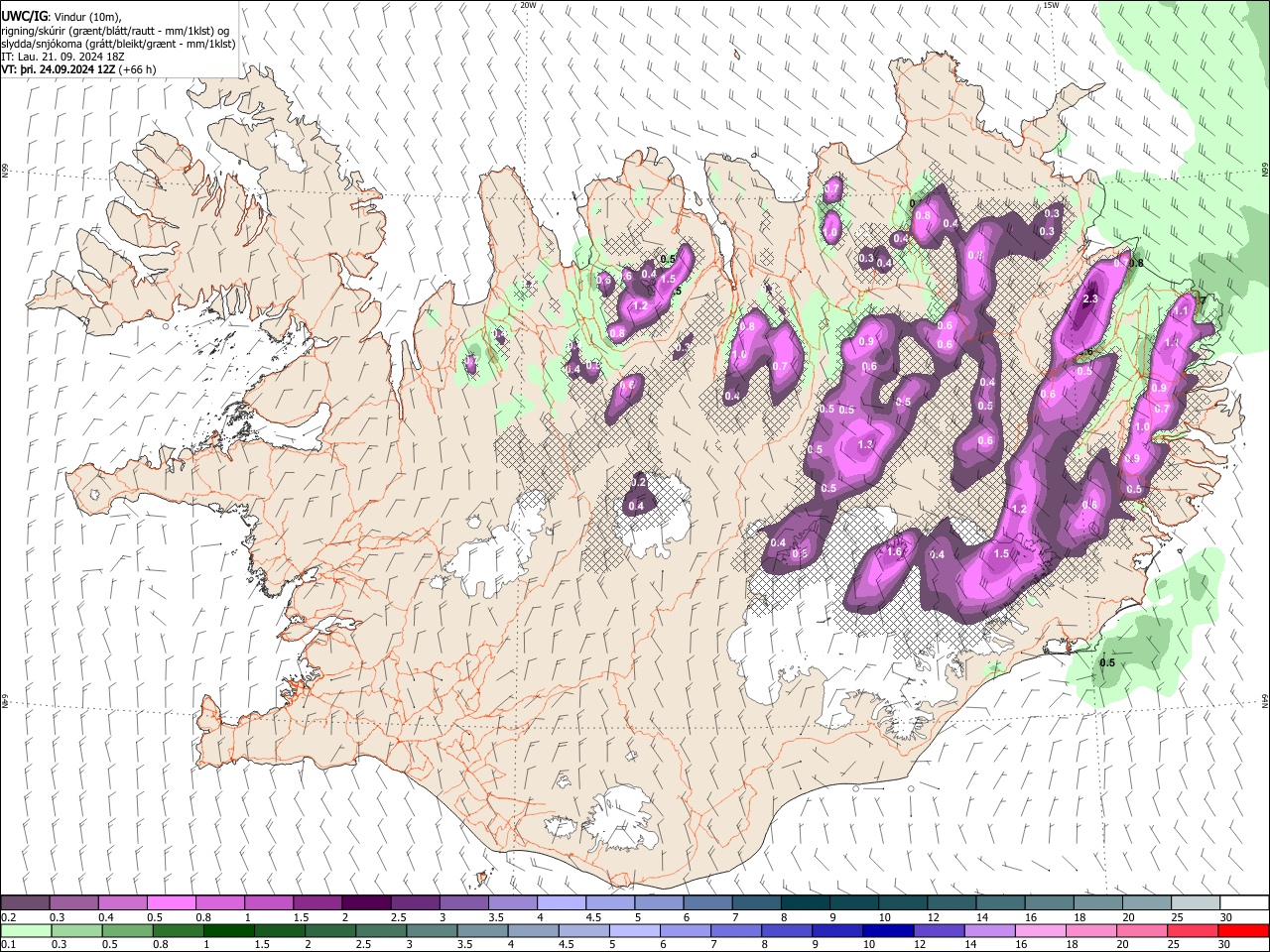Click the 20W longitude label
This screenshot has height=952, width=1270.
pos(528,5)
